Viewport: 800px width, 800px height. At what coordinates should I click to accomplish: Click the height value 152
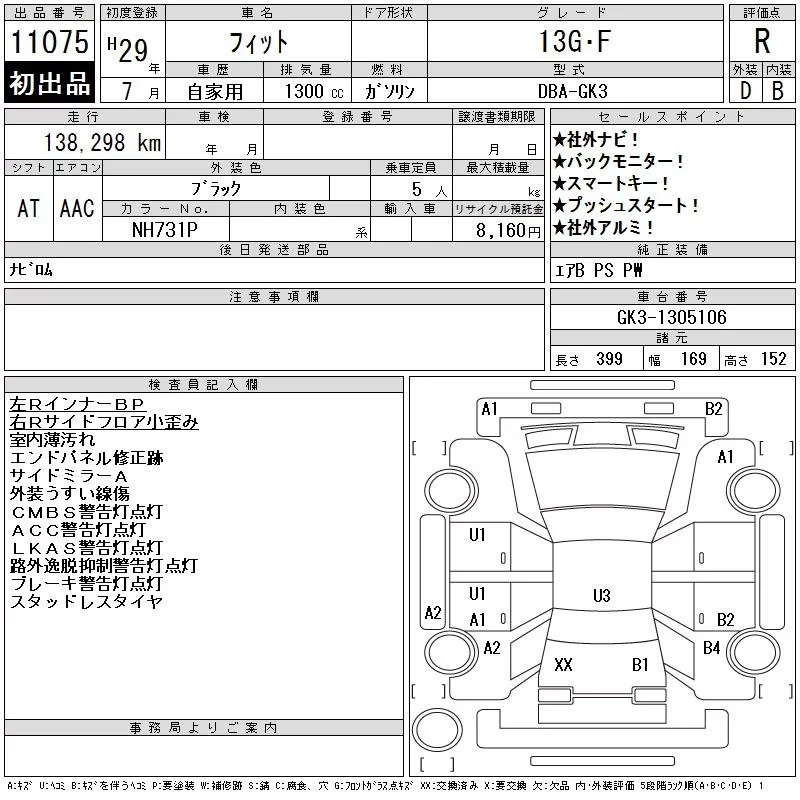[773, 359]
